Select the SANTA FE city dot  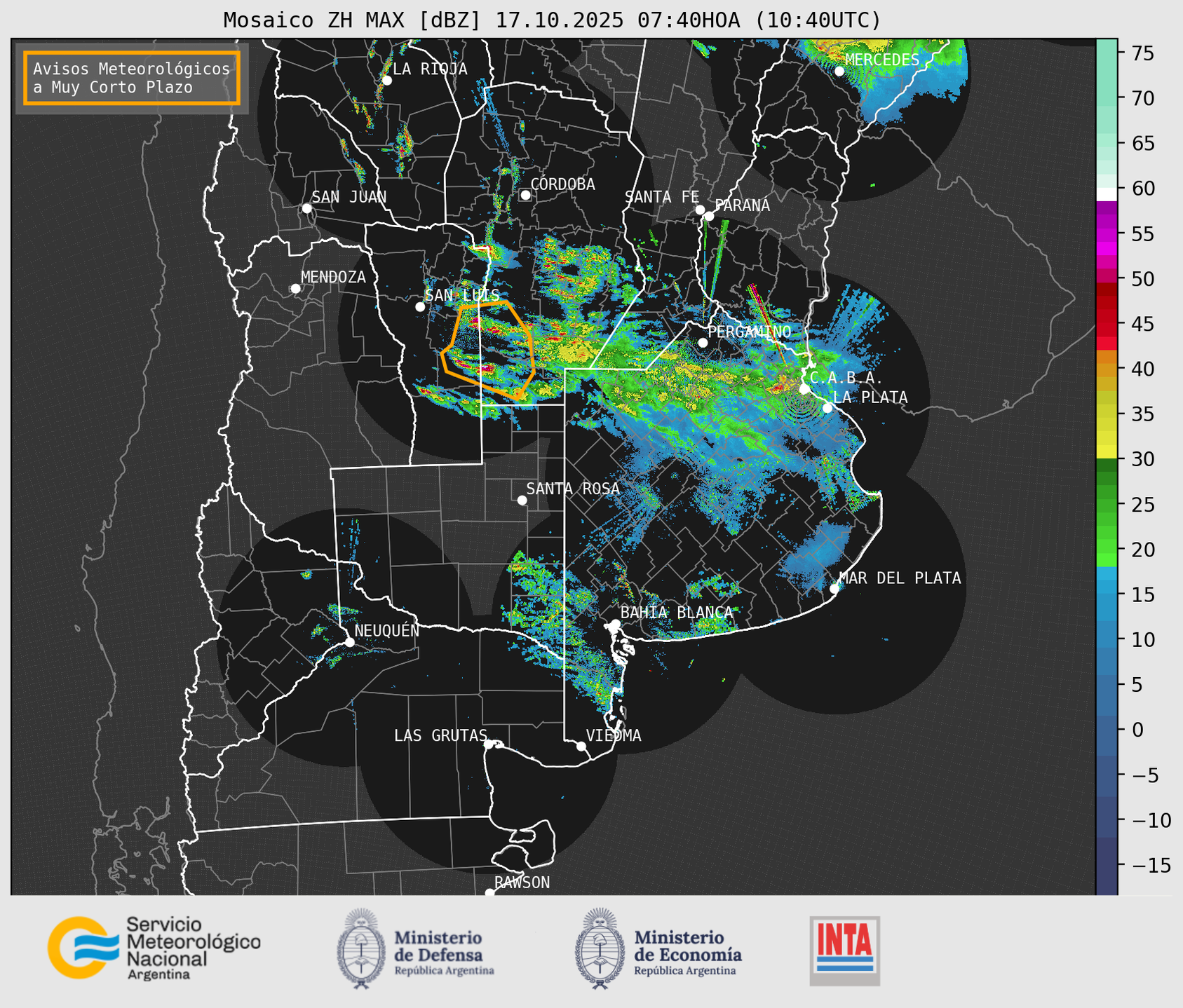click(x=700, y=210)
